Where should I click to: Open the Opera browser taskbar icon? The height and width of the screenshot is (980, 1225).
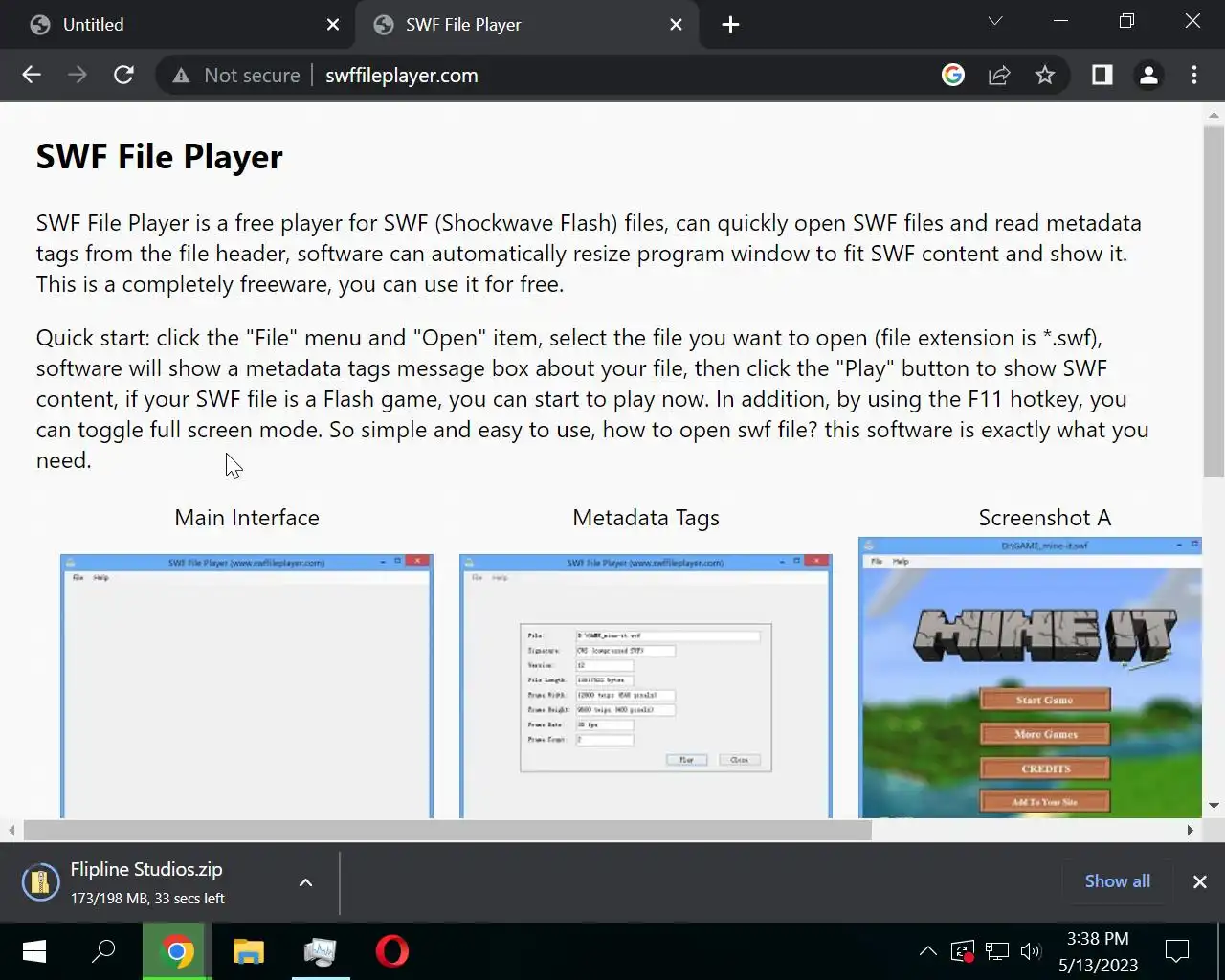click(391, 951)
